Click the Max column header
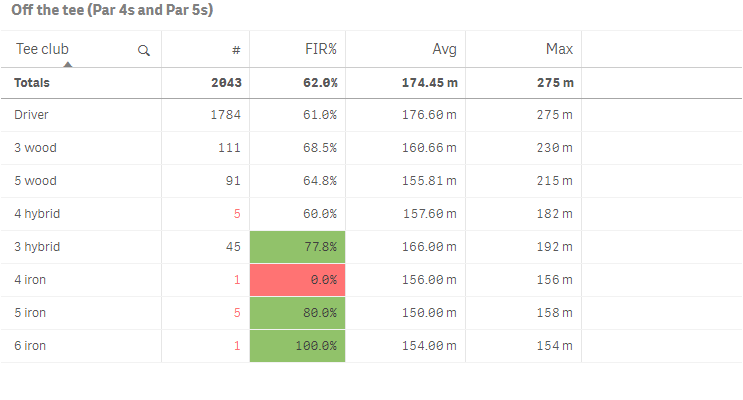The width and height of the screenshot is (743, 400). [x=559, y=49]
